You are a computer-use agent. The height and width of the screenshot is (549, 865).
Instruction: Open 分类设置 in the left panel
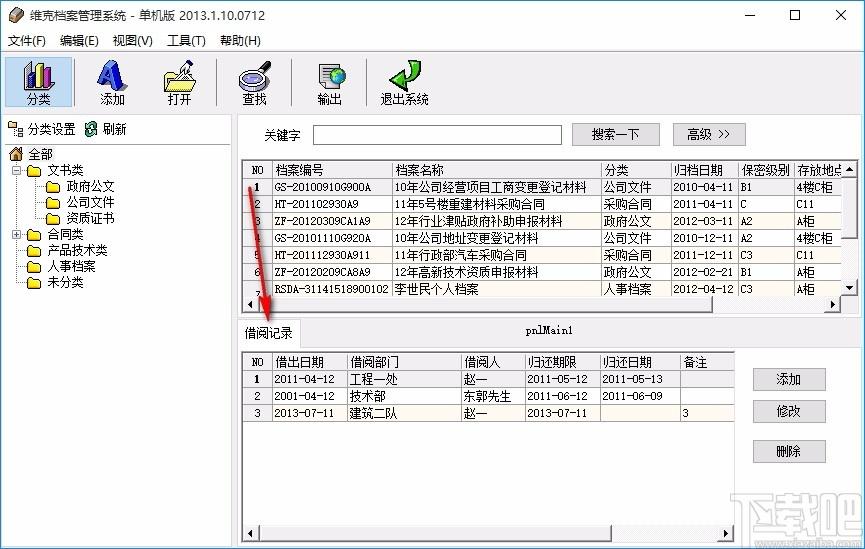pyautogui.click(x=42, y=129)
